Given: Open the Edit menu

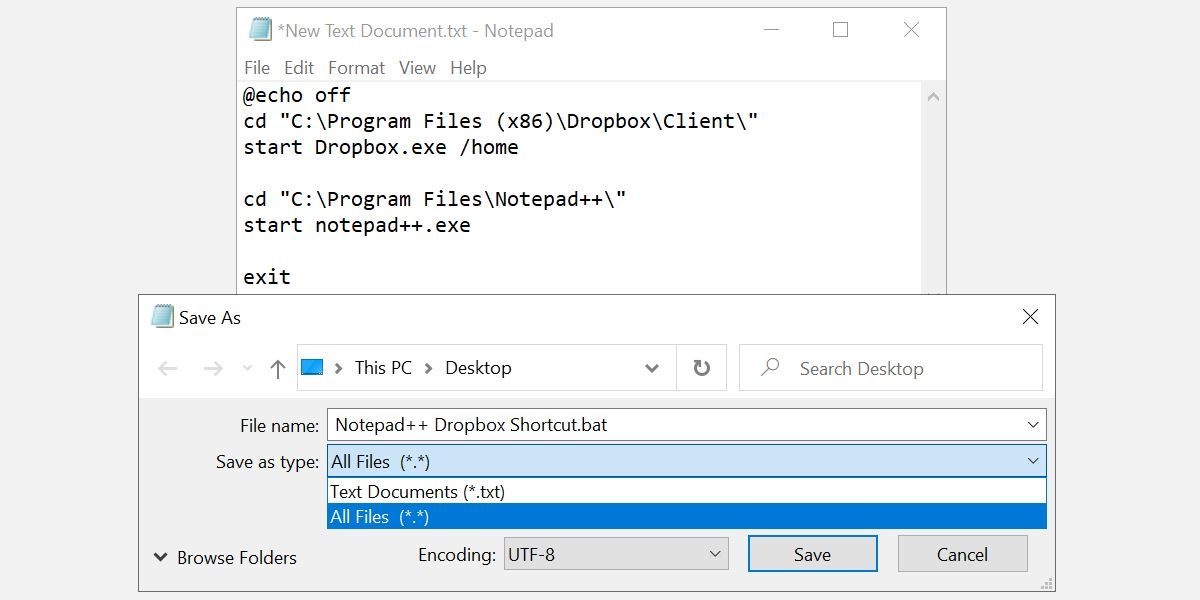Looking at the screenshot, I should [299, 68].
